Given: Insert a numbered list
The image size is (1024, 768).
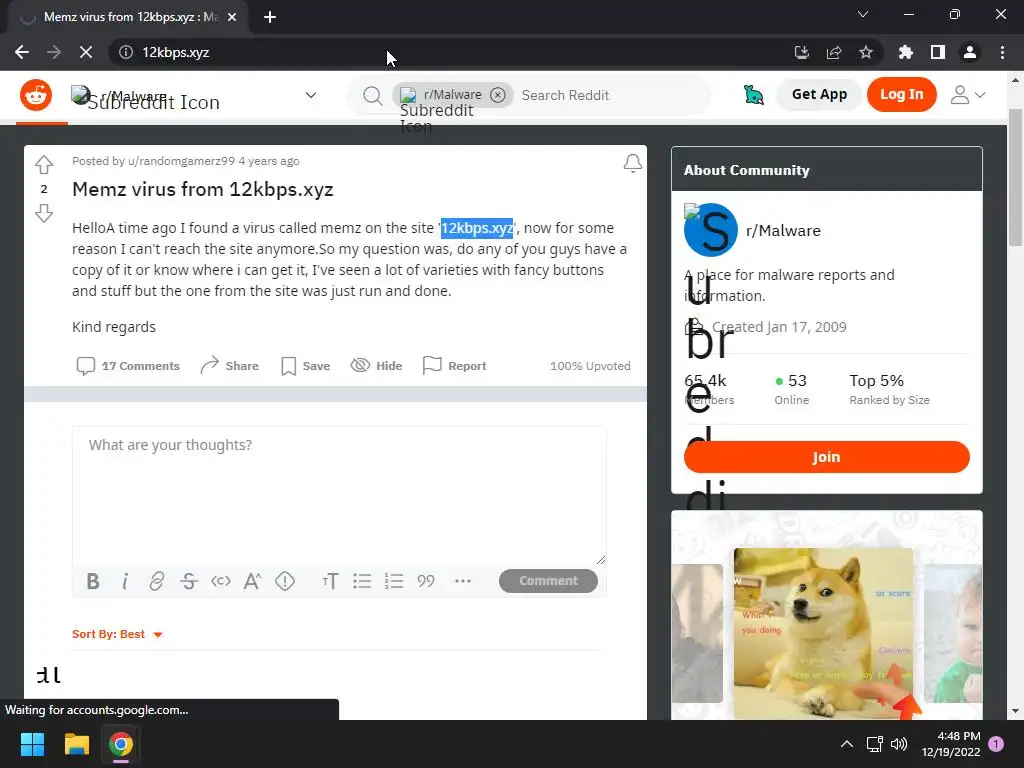Looking at the screenshot, I should click(x=394, y=581).
